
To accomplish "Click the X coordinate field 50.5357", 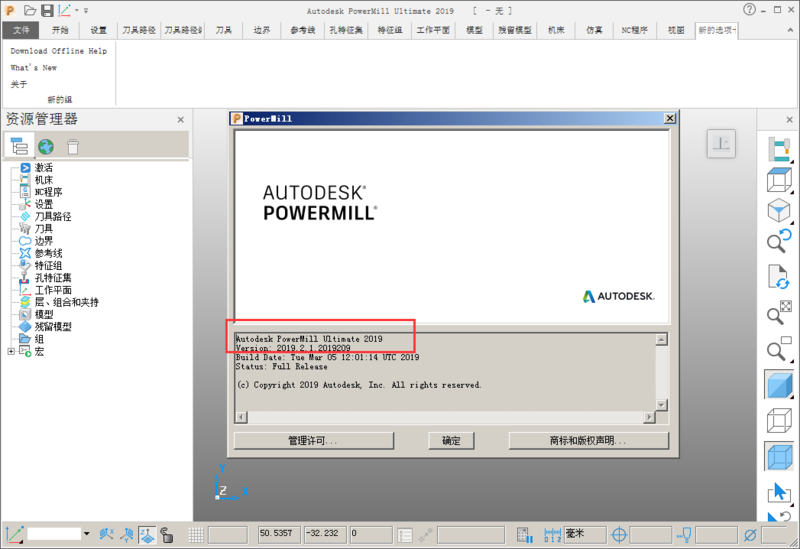I will click(280, 534).
